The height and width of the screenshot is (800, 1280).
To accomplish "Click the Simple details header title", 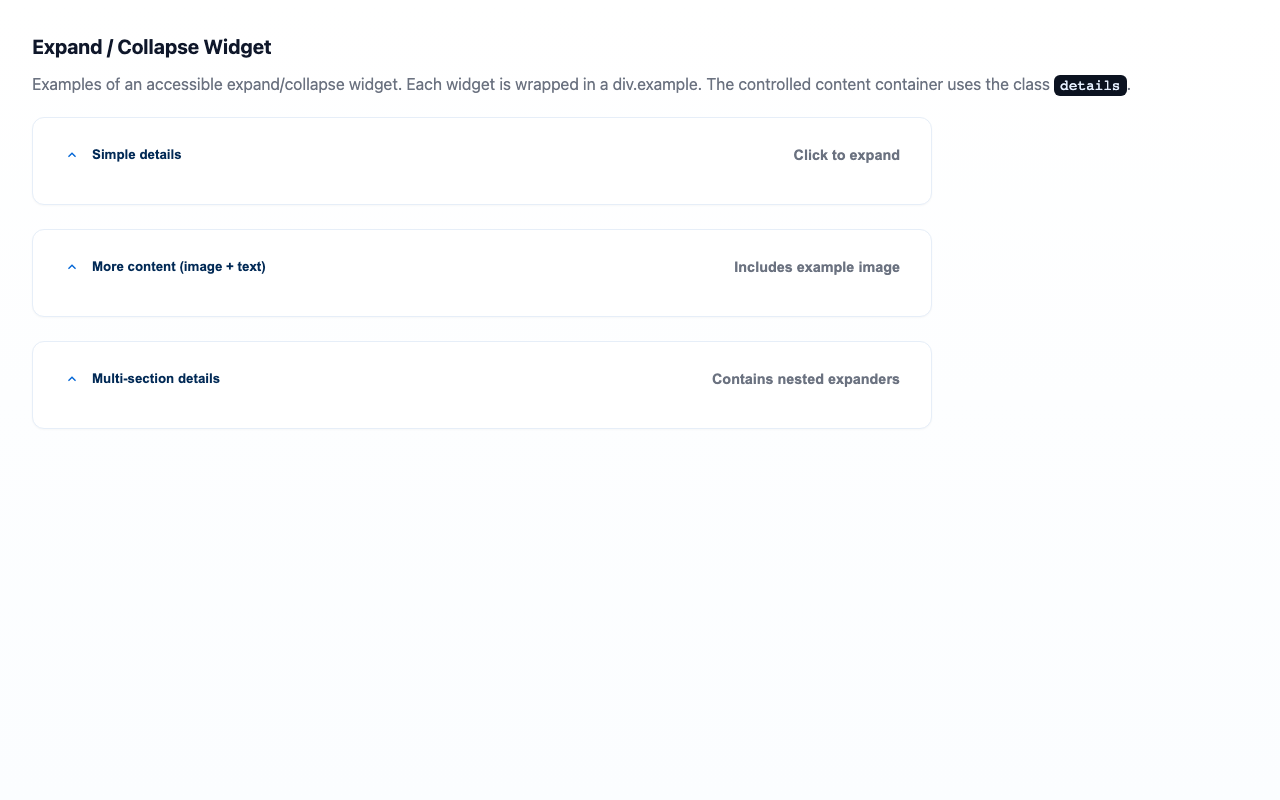I will coord(136,154).
